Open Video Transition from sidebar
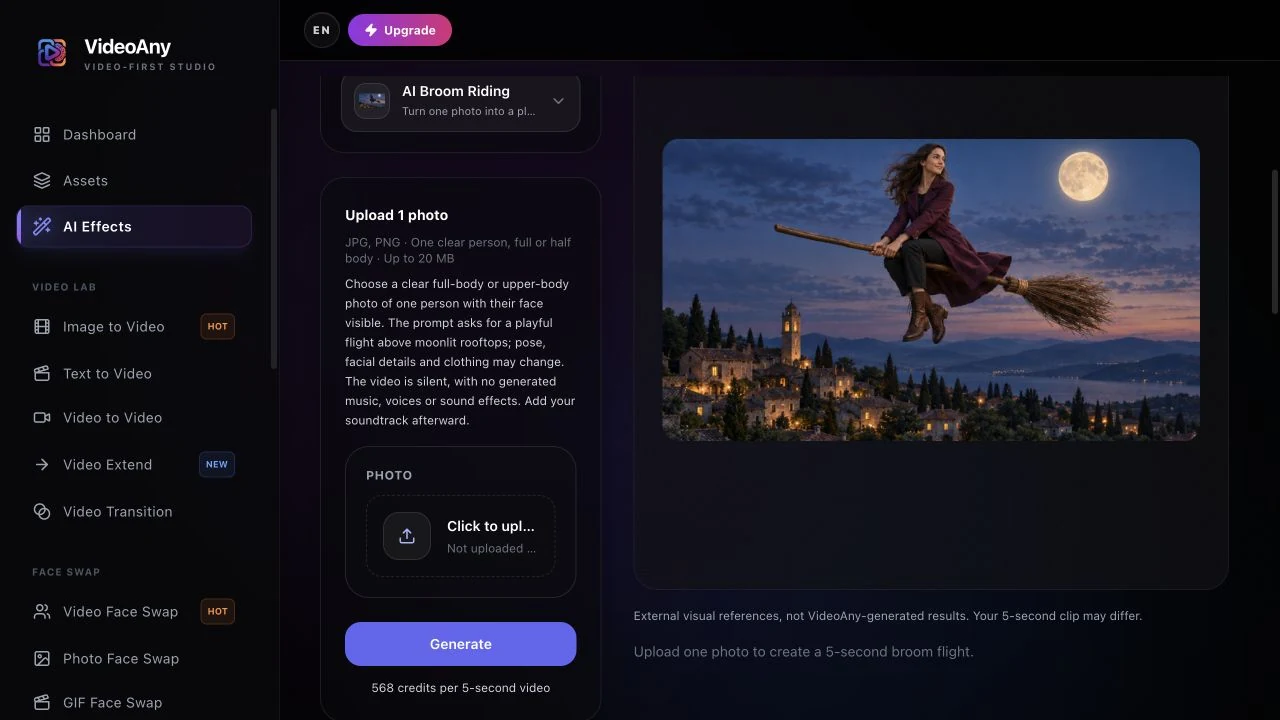Viewport: 1280px width, 720px height. coord(134,512)
